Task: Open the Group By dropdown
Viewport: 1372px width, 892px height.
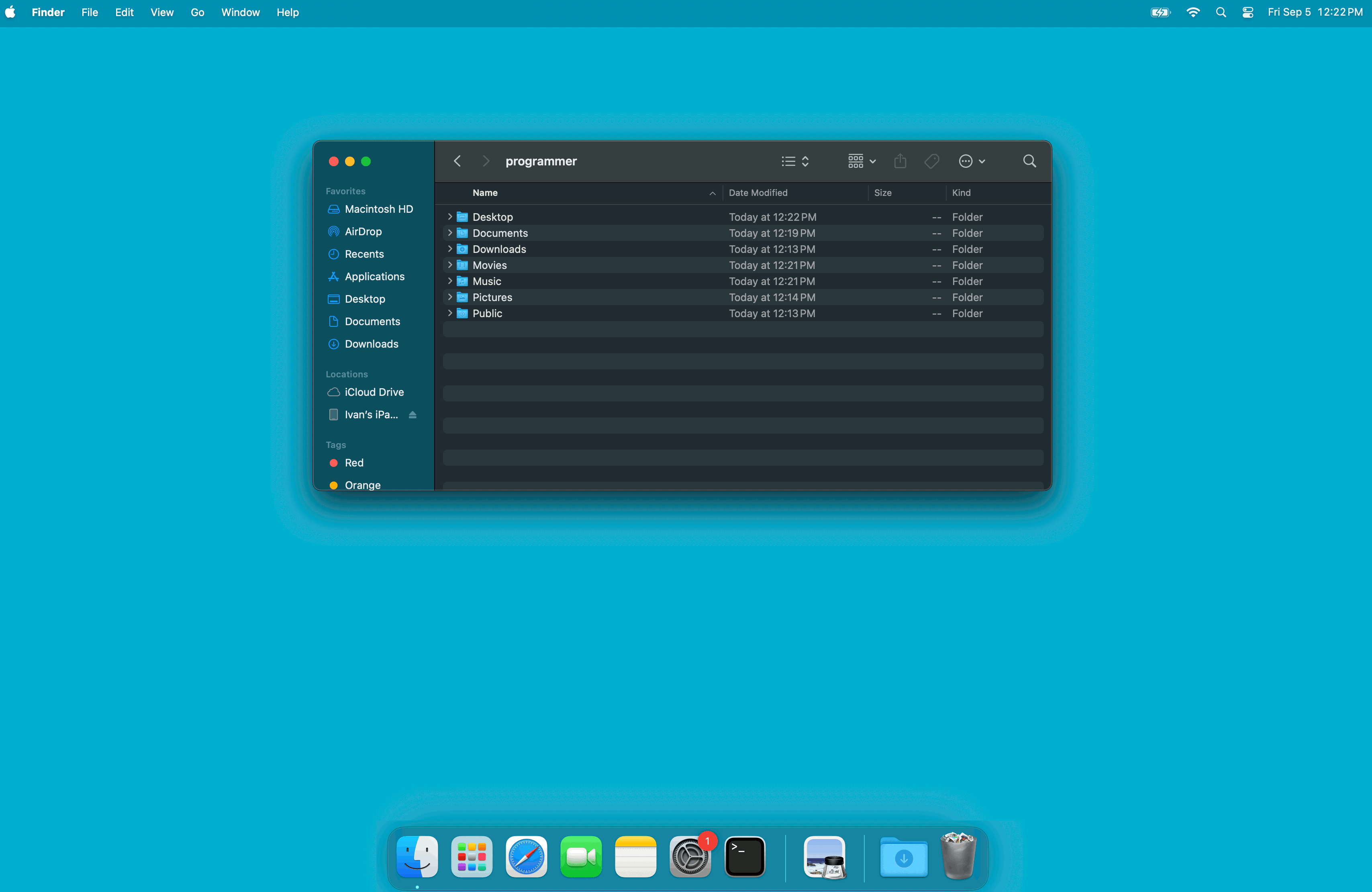Action: tap(861, 161)
